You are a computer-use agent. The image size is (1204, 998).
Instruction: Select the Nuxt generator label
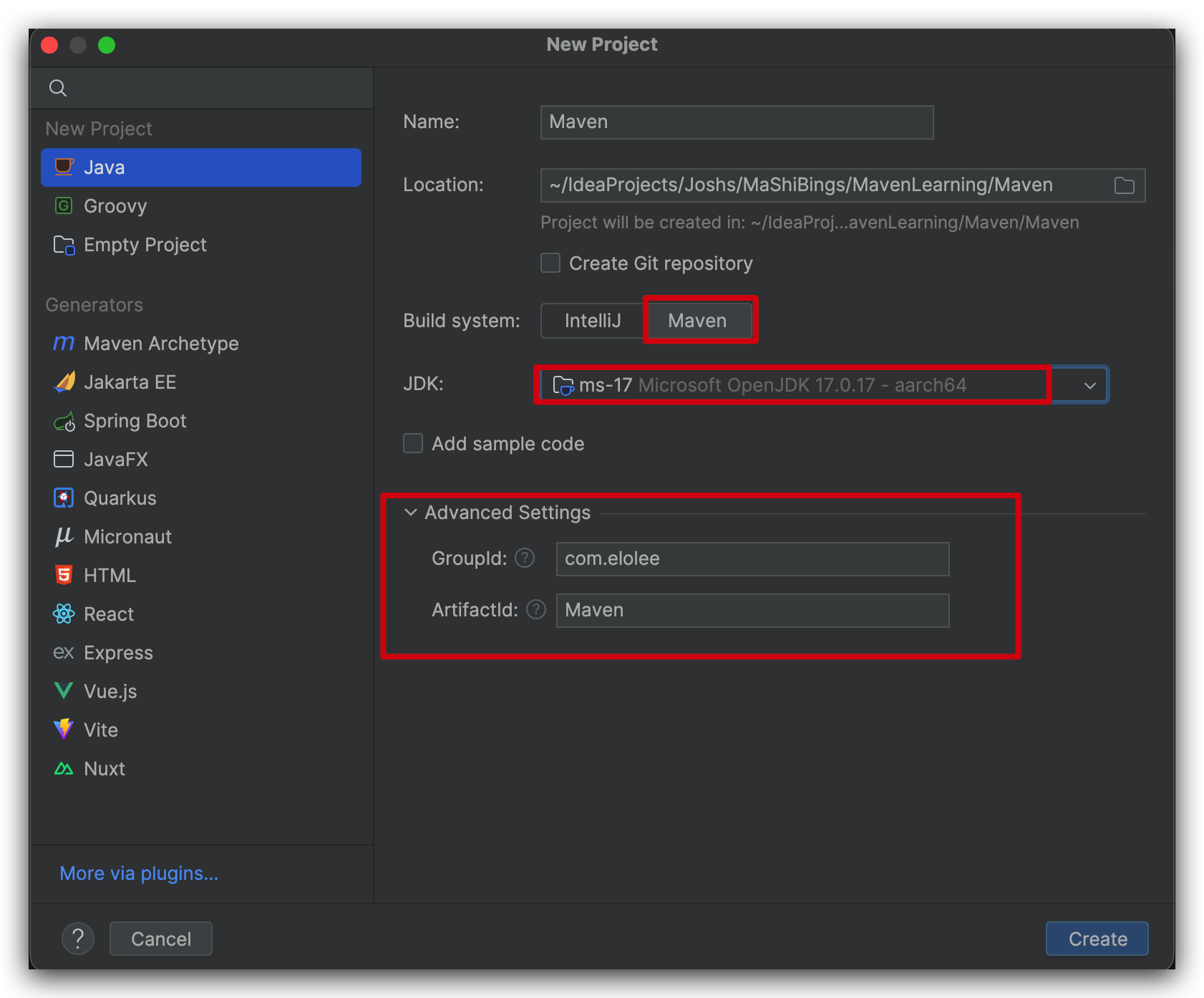pos(105,769)
